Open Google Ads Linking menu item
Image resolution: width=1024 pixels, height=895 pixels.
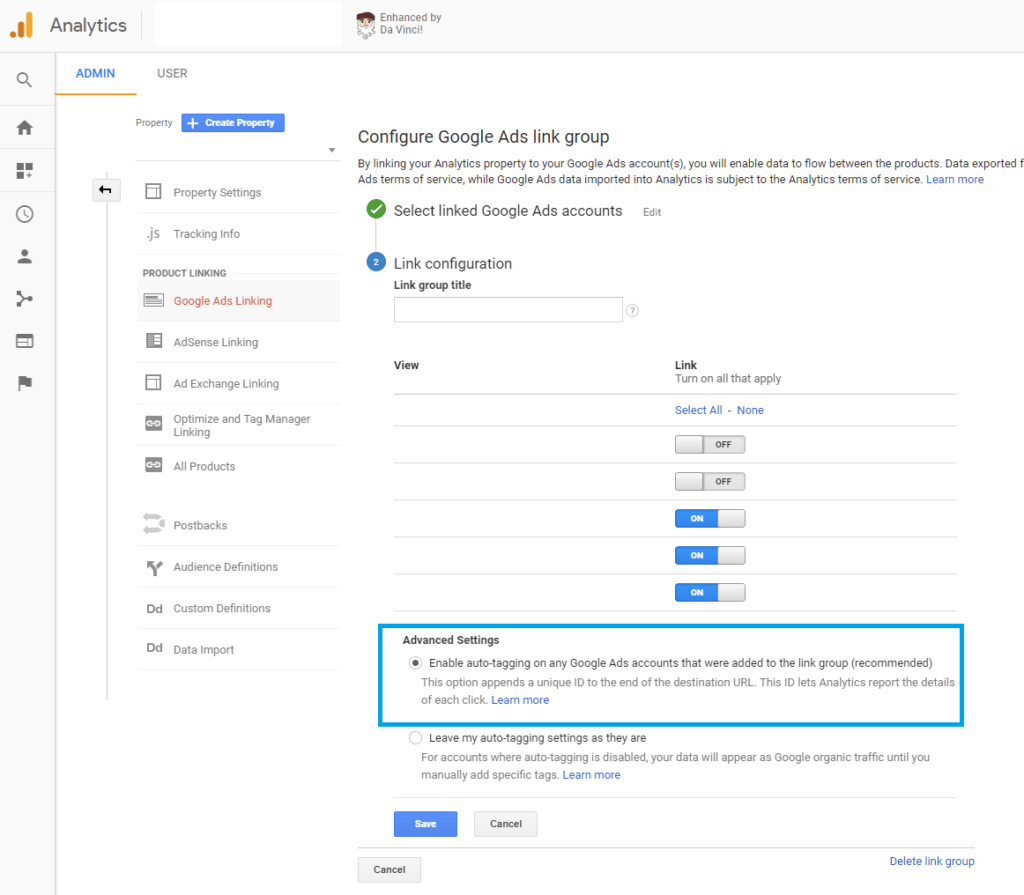pyautogui.click(x=238, y=301)
